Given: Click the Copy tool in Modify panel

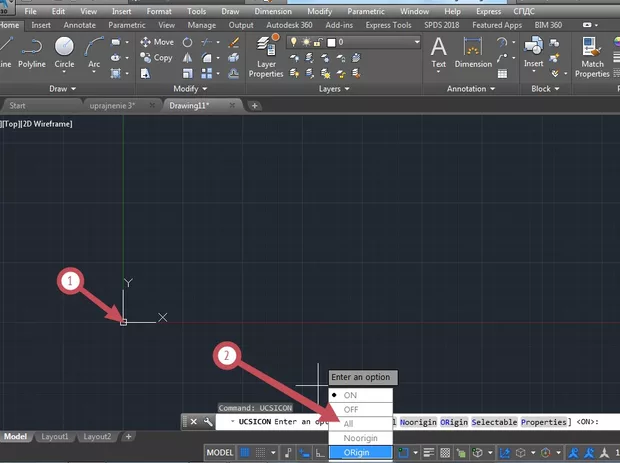Looking at the screenshot, I should (x=156, y=58).
